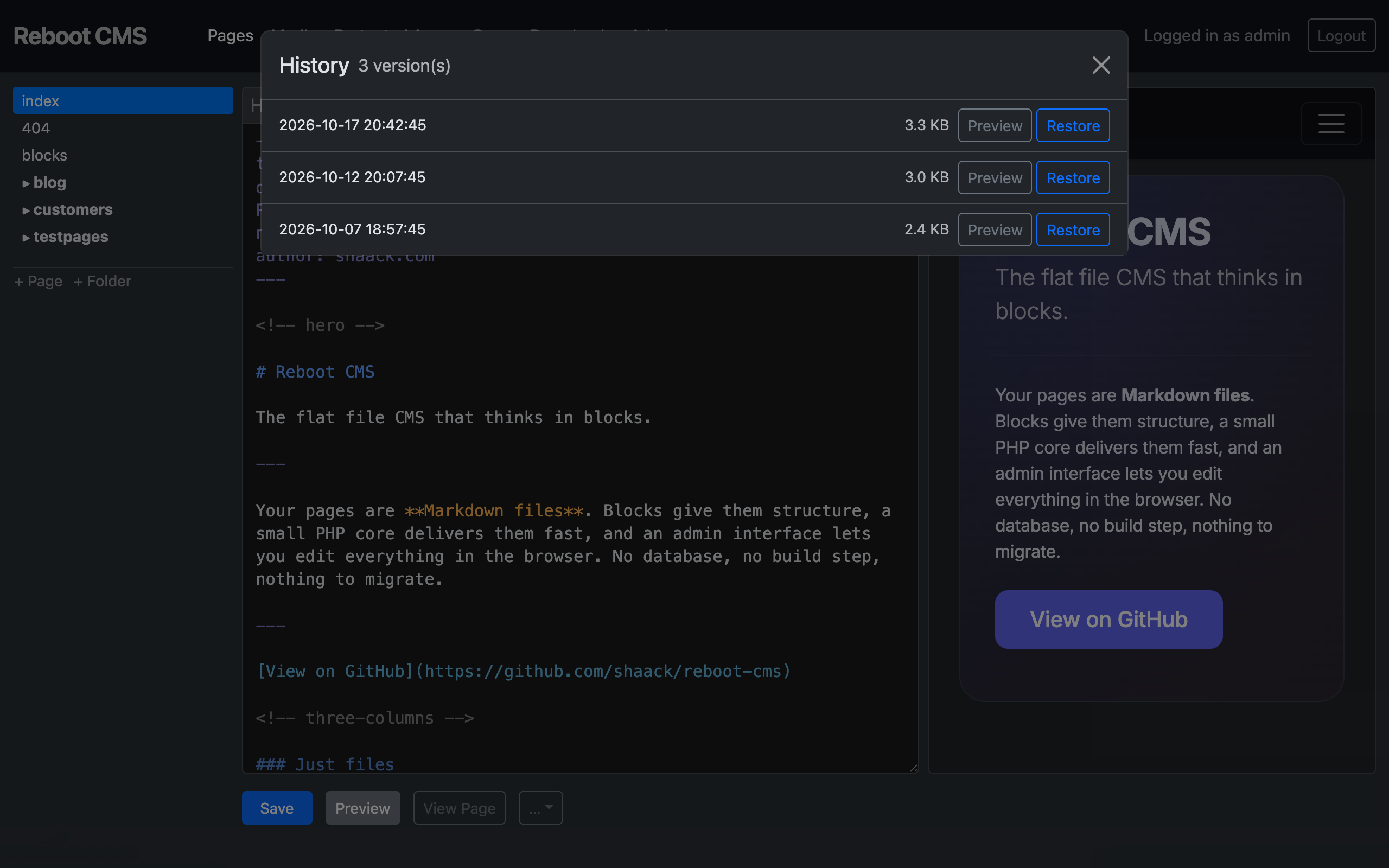Screen dimensions: 1389x868
Task: Select the index page in the sidebar
Action: click(x=123, y=100)
